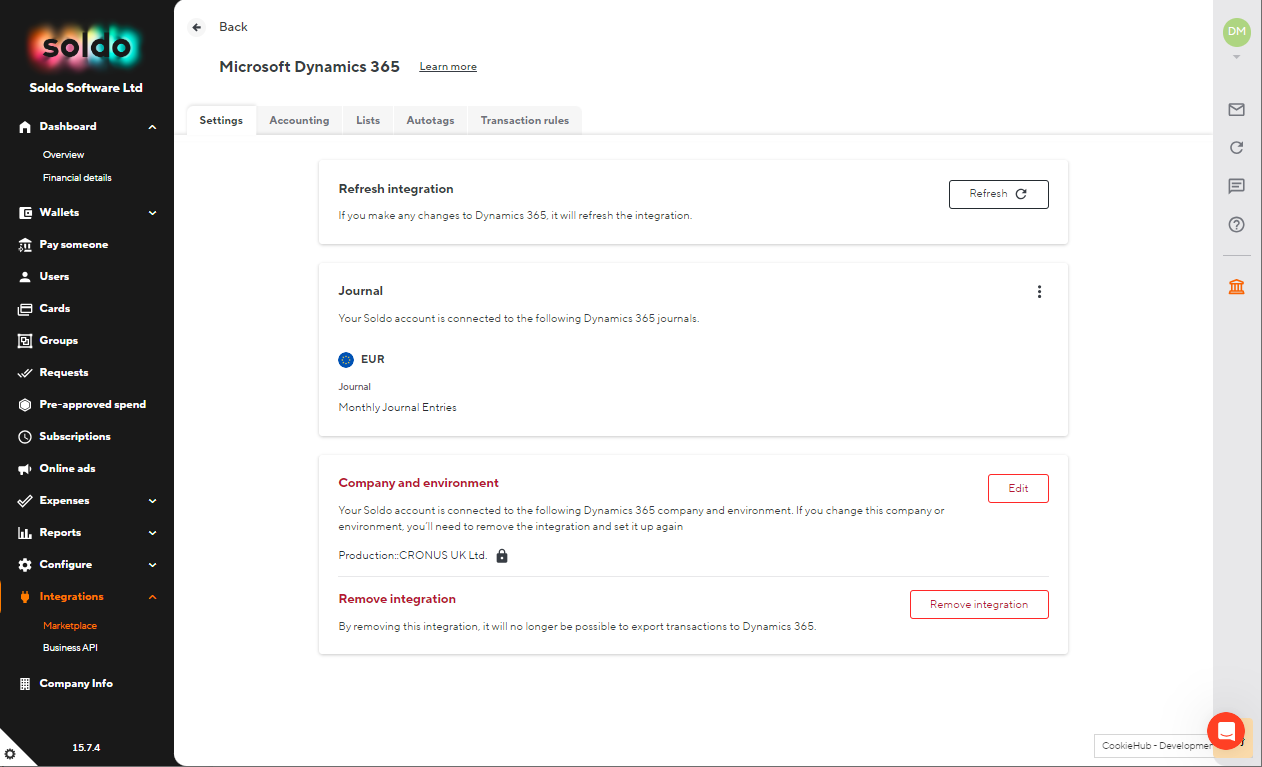Click the settings gear in bottom-left corner

click(10, 754)
